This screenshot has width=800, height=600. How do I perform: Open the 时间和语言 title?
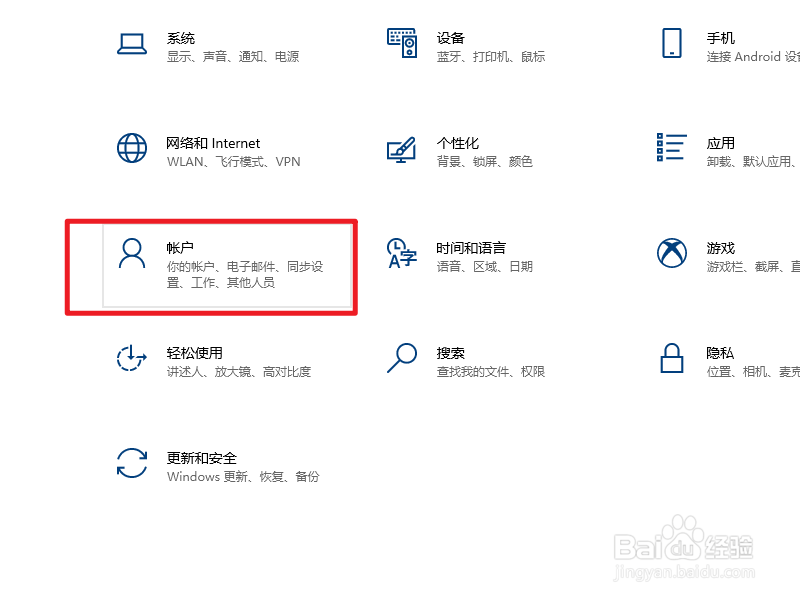[x=471, y=248]
